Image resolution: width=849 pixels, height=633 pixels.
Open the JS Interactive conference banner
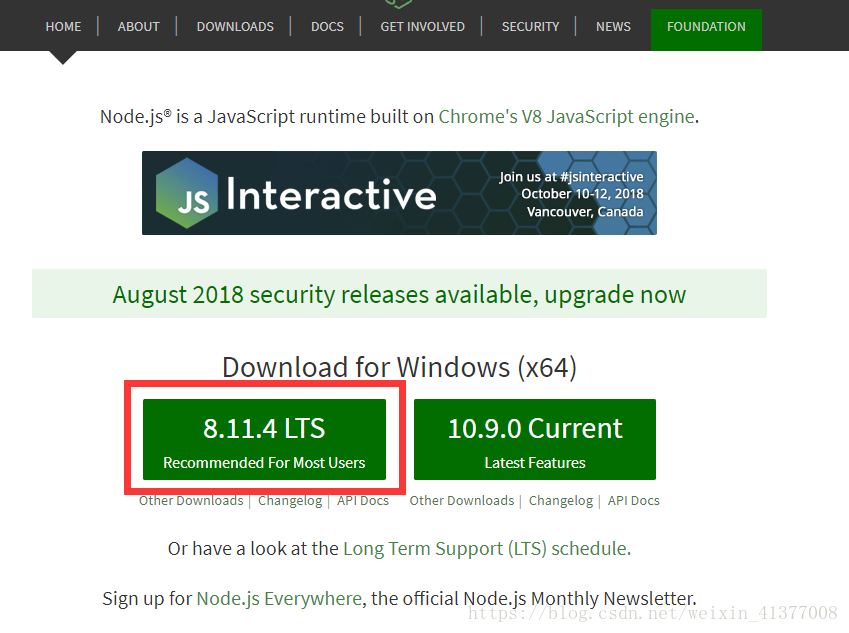399,193
